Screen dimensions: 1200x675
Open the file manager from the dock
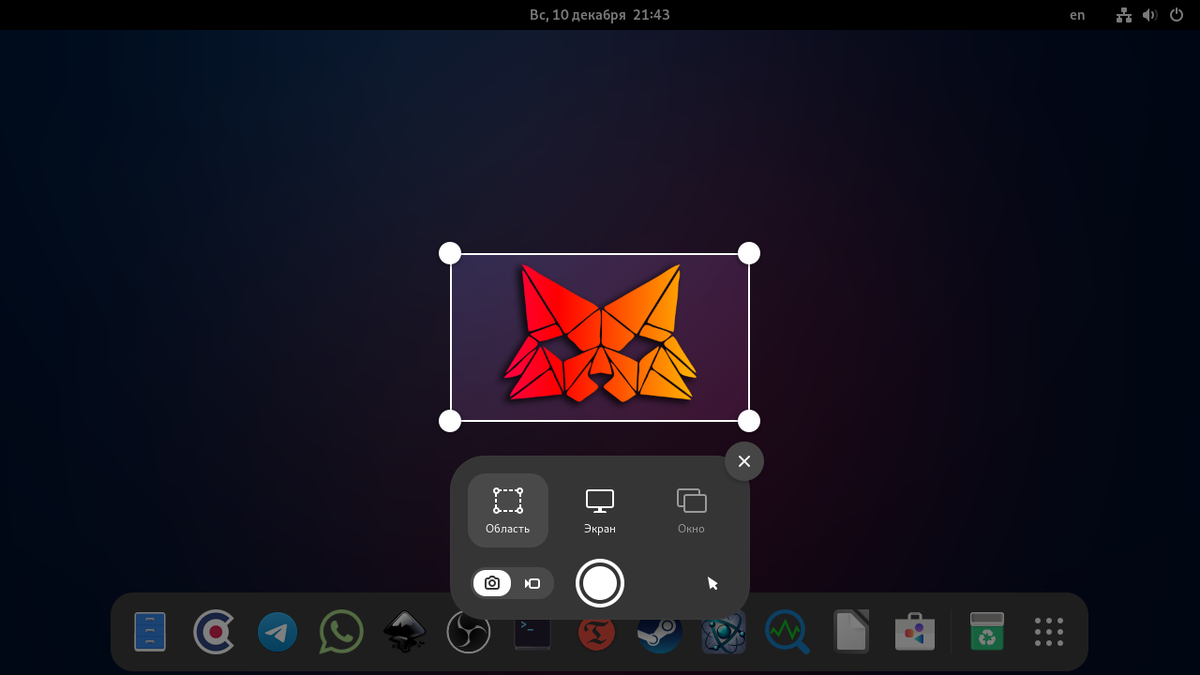(150, 632)
